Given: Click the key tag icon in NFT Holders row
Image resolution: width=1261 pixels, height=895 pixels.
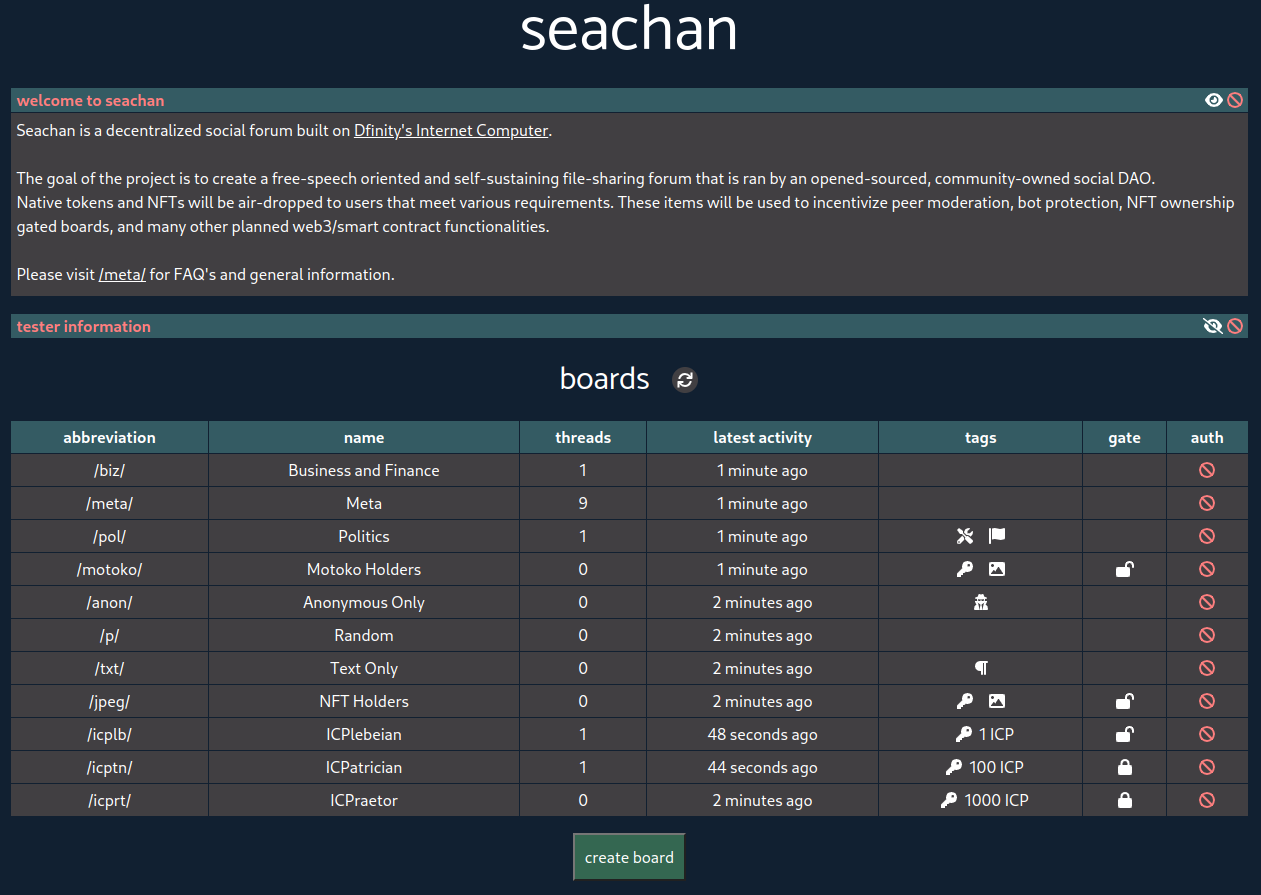Looking at the screenshot, I should point(965,701).
